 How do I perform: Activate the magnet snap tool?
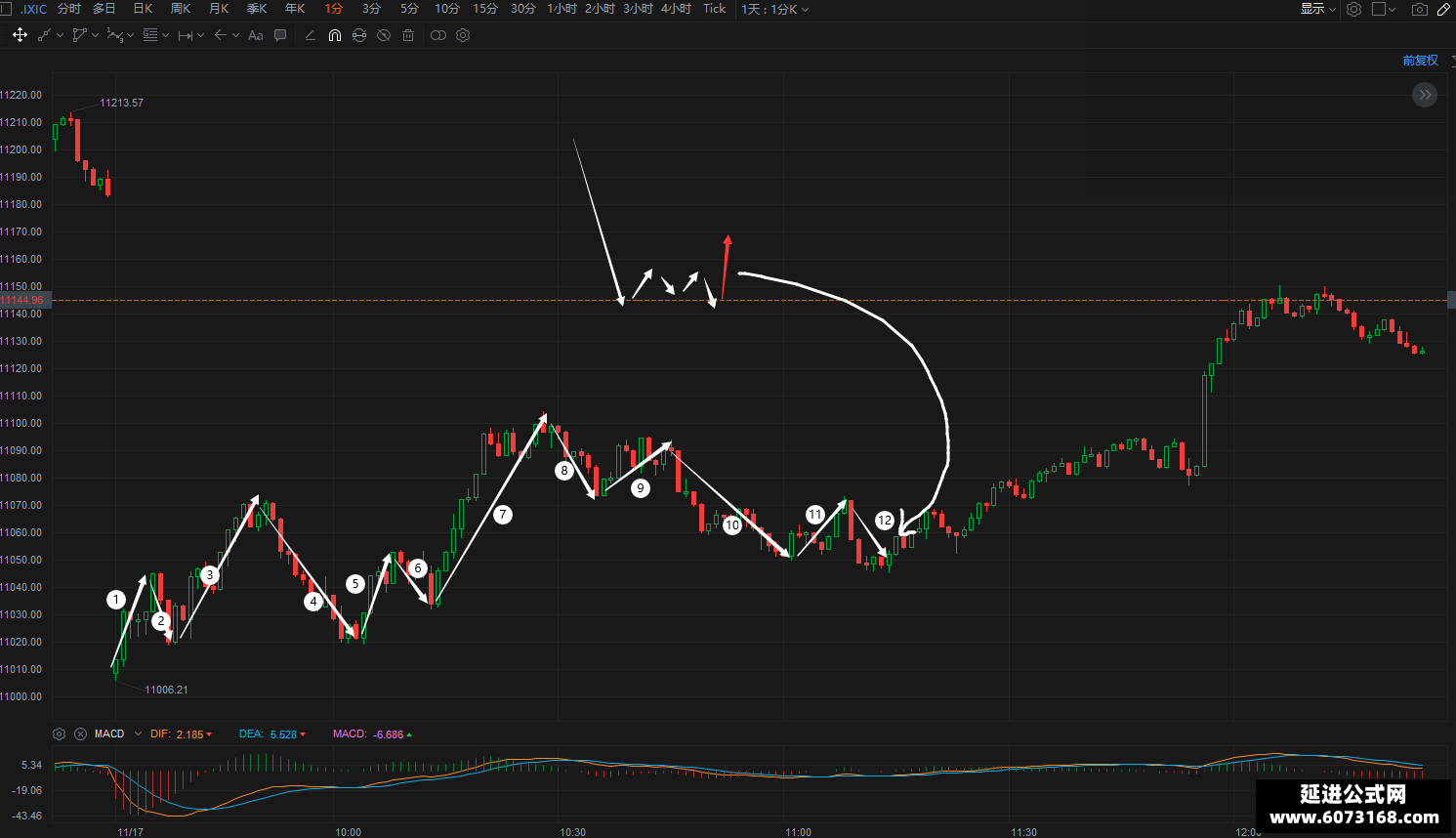(335, 35)
